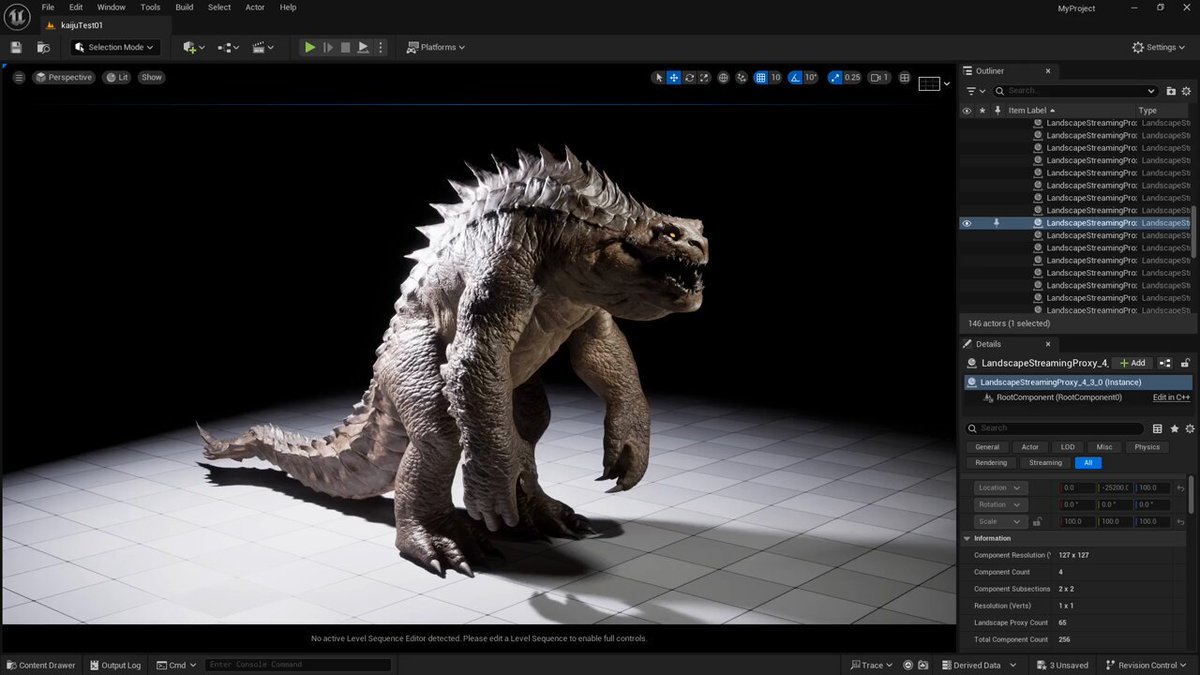This screenshot has width=1200, height=675.
Task: Close the Details panel tab
Action: coord(1046,344)
